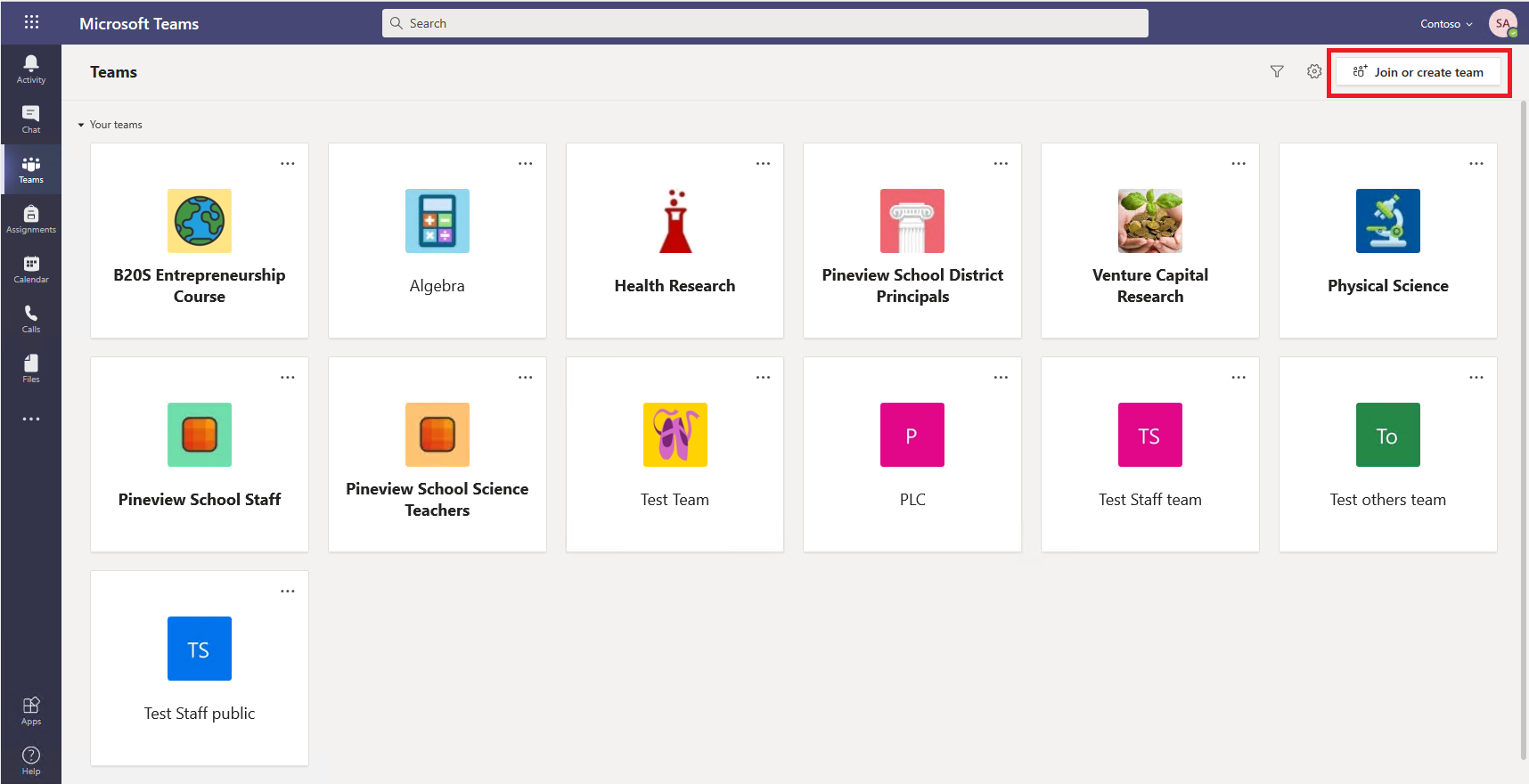Open Assignments from the sidebar
Screen dimensions: 1529x784
[31, 219]
